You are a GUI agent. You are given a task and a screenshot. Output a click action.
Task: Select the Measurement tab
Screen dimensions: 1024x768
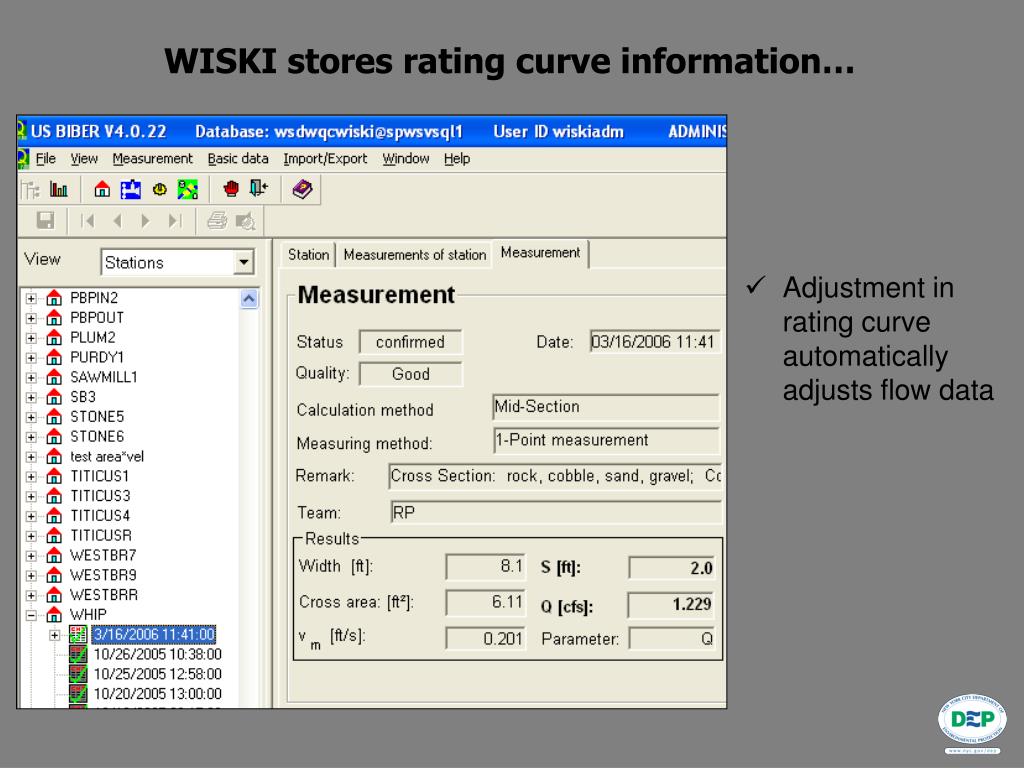coord(541,253)
